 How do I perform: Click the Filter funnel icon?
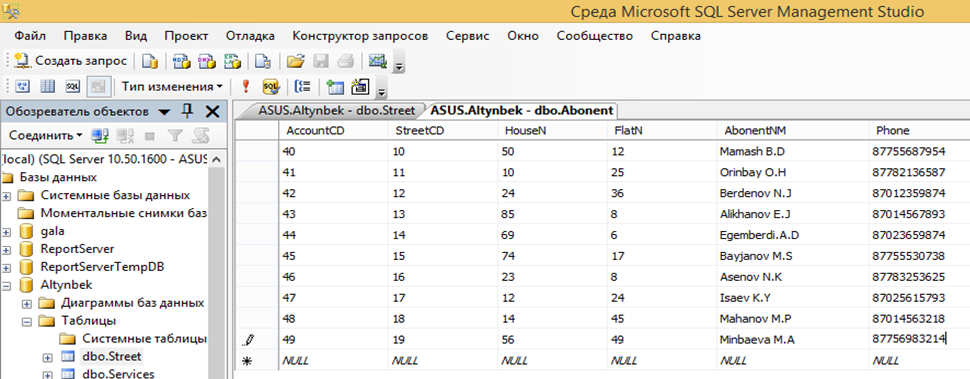coord(175,135)
